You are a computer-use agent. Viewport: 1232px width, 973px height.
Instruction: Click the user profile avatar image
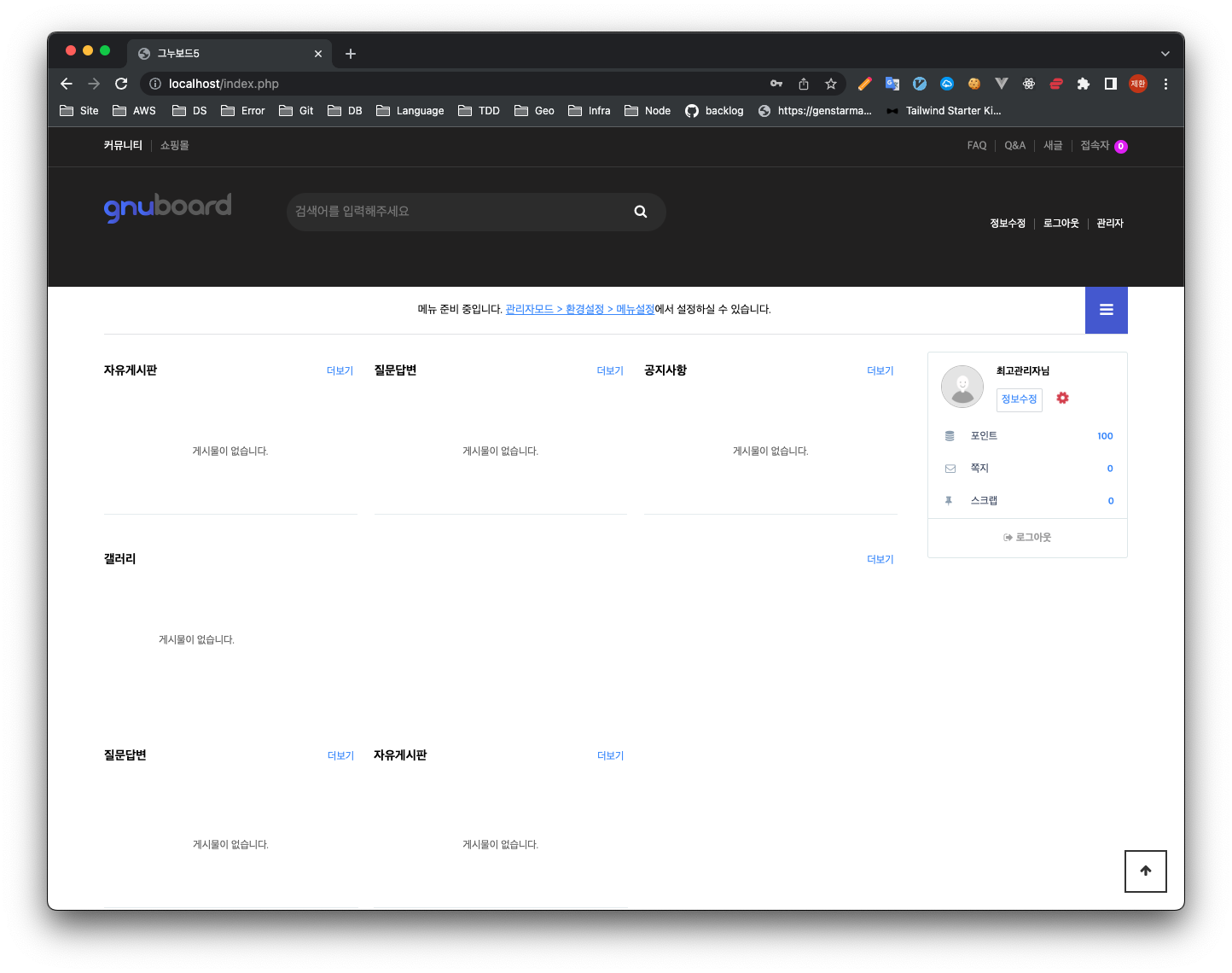(x=962, y=387)
